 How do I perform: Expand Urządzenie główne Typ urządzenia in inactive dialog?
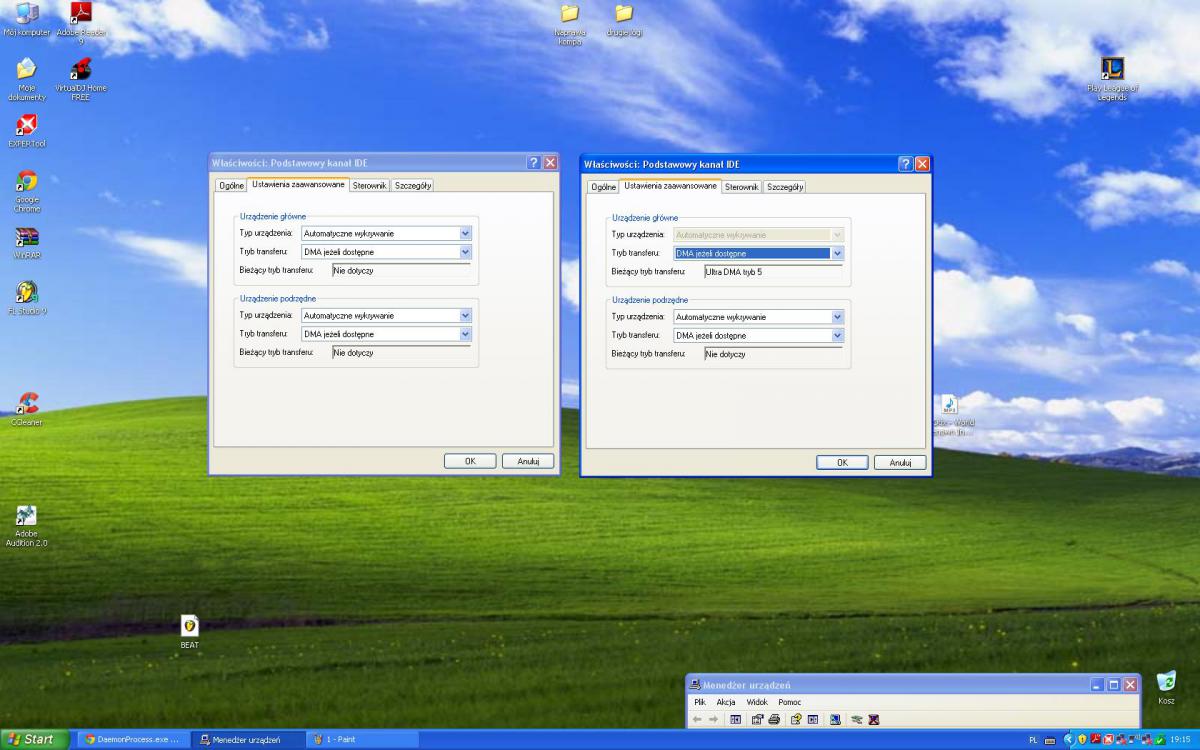pos(465,233)
